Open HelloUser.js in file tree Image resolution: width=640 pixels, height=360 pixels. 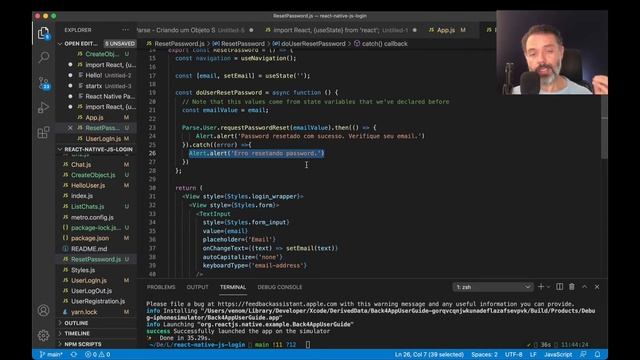[x=96, y=185]
